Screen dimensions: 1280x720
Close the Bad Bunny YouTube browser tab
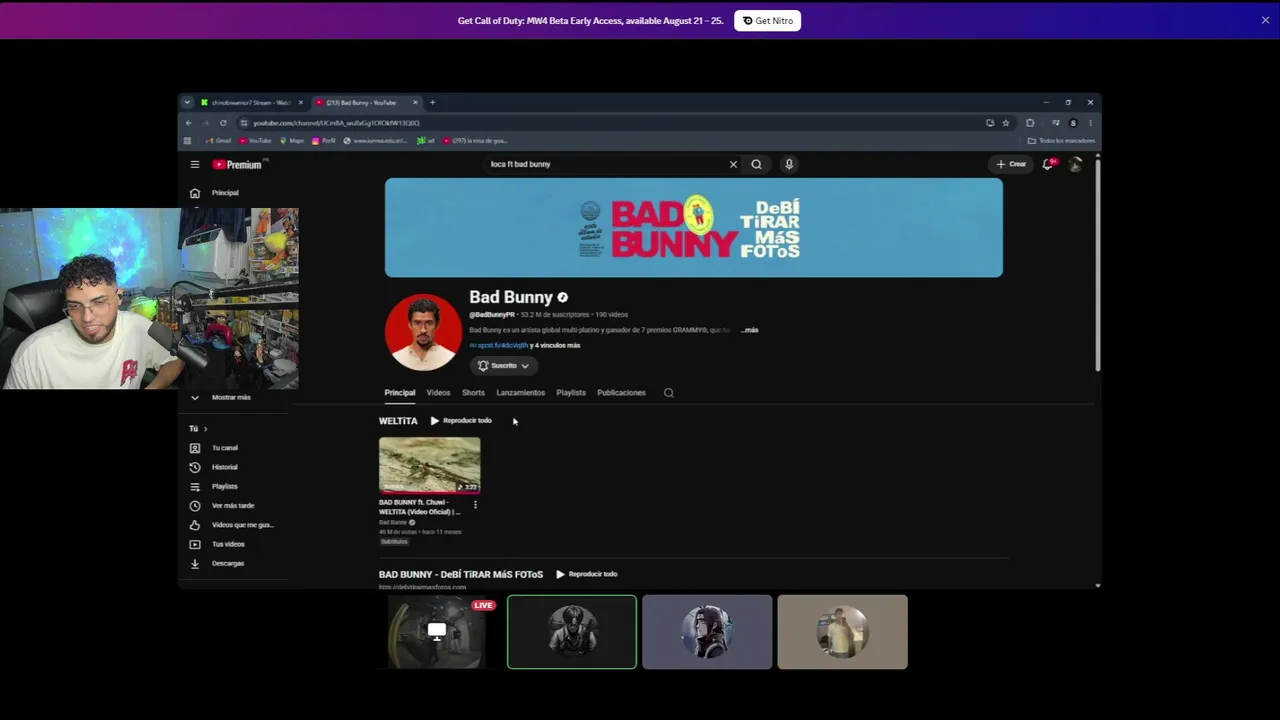coord(415,102)
